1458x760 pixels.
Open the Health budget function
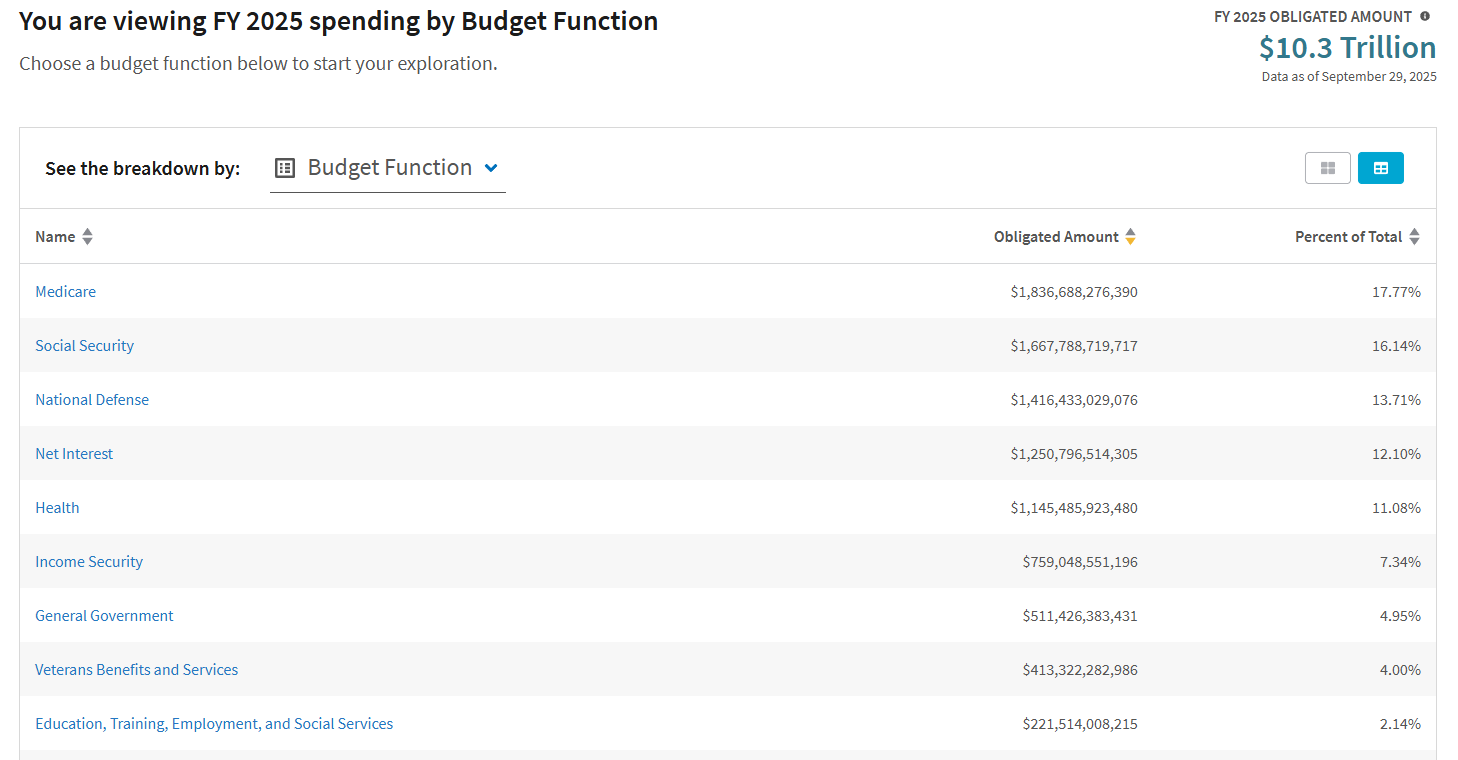pos(57,508)
